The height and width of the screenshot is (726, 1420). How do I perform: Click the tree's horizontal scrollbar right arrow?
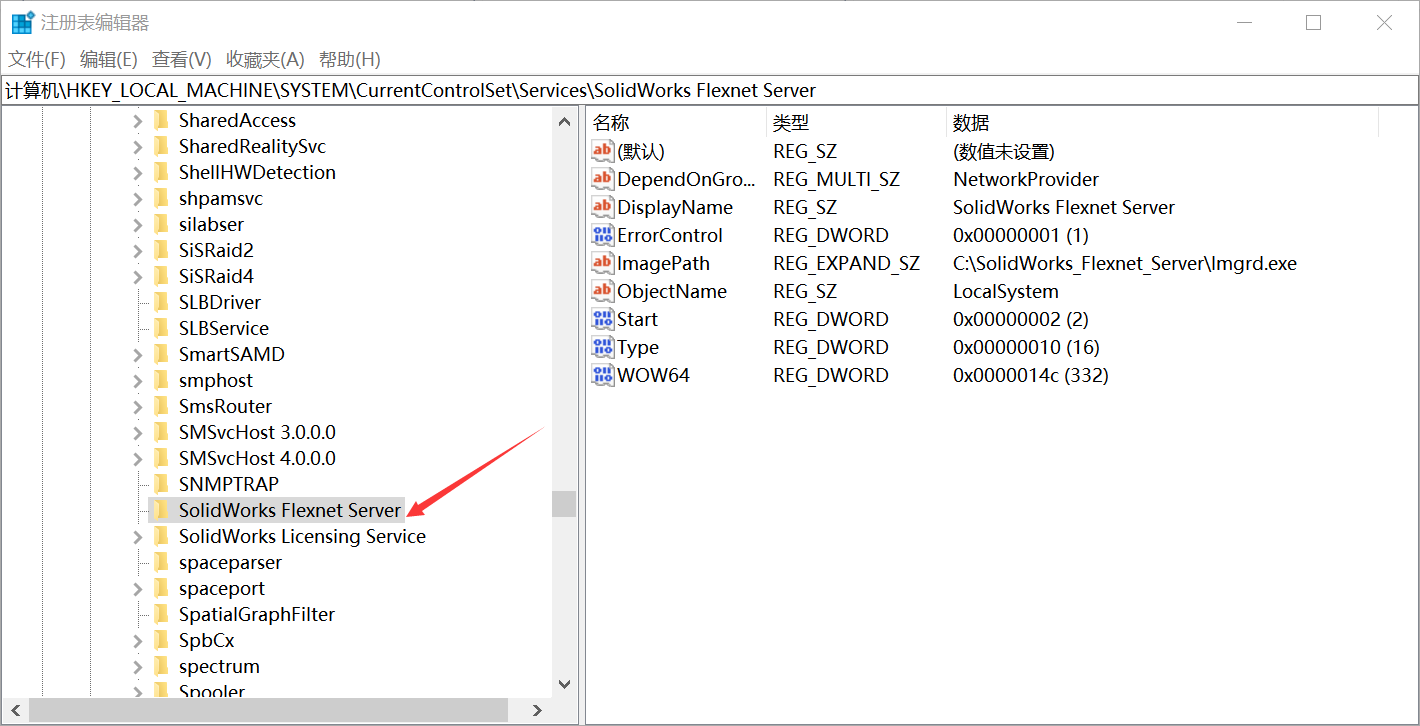pos(537,710)
